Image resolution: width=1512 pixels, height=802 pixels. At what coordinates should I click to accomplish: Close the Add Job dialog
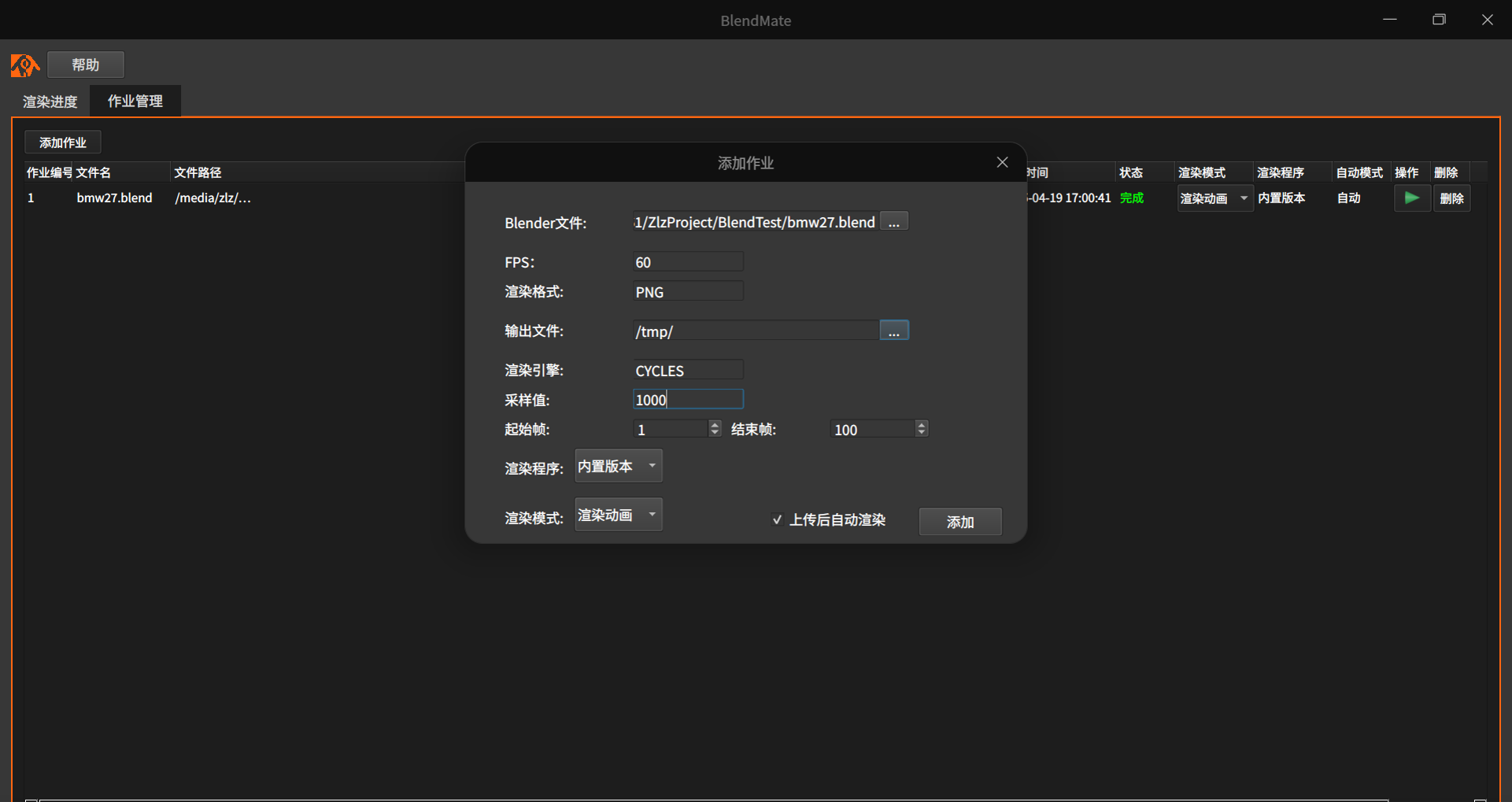coord(1002,162)
